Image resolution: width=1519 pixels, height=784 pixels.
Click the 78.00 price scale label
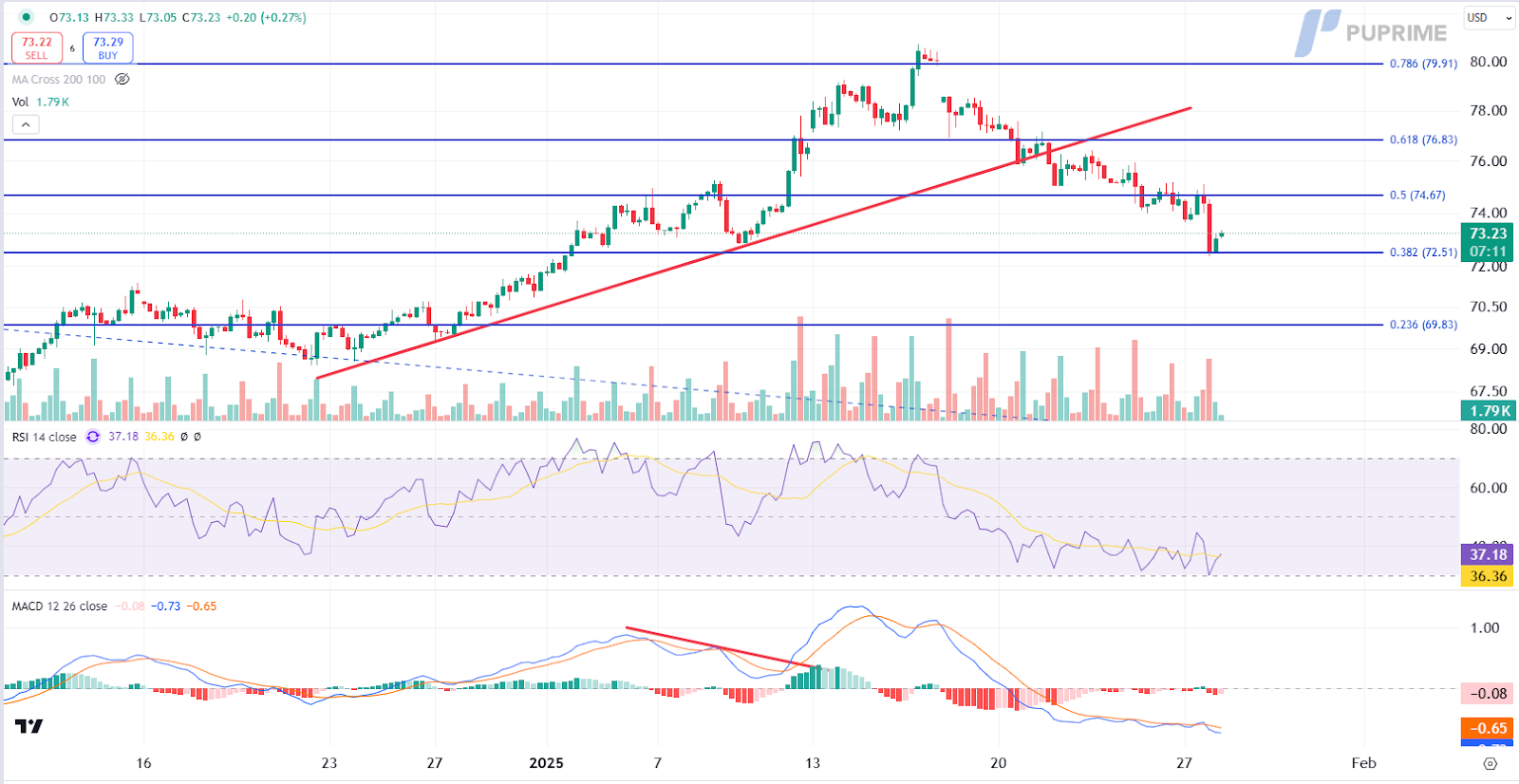tap(1488, 110)
